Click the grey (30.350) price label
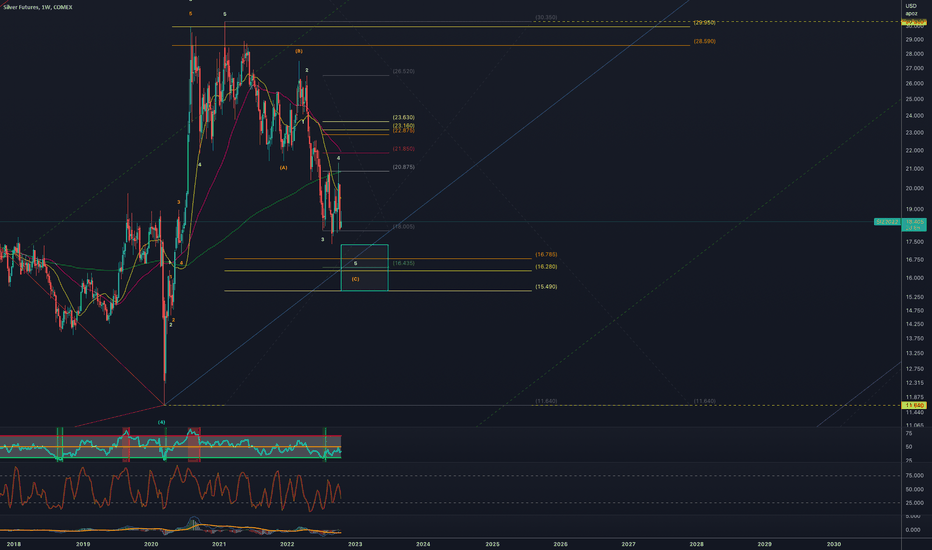The width and height of the screenshot is (932, 550). tap(546, 17)
